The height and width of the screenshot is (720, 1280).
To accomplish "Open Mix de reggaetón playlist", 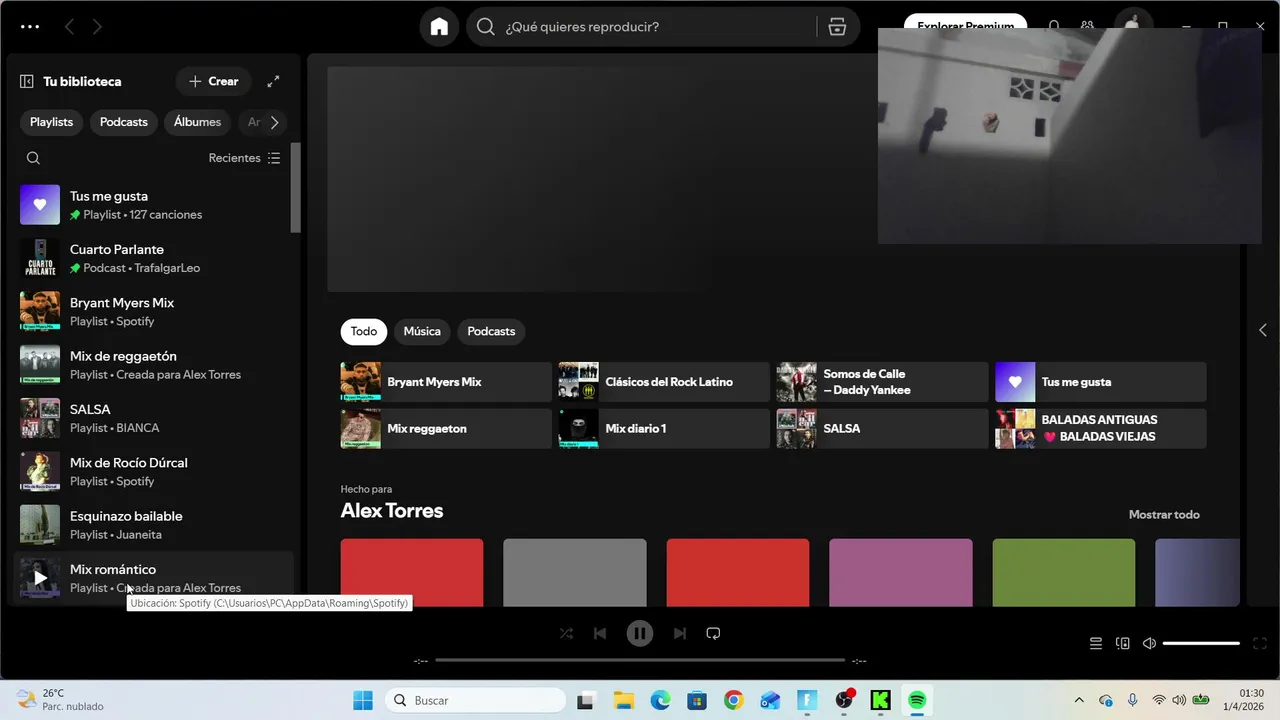I will (153, 365).
